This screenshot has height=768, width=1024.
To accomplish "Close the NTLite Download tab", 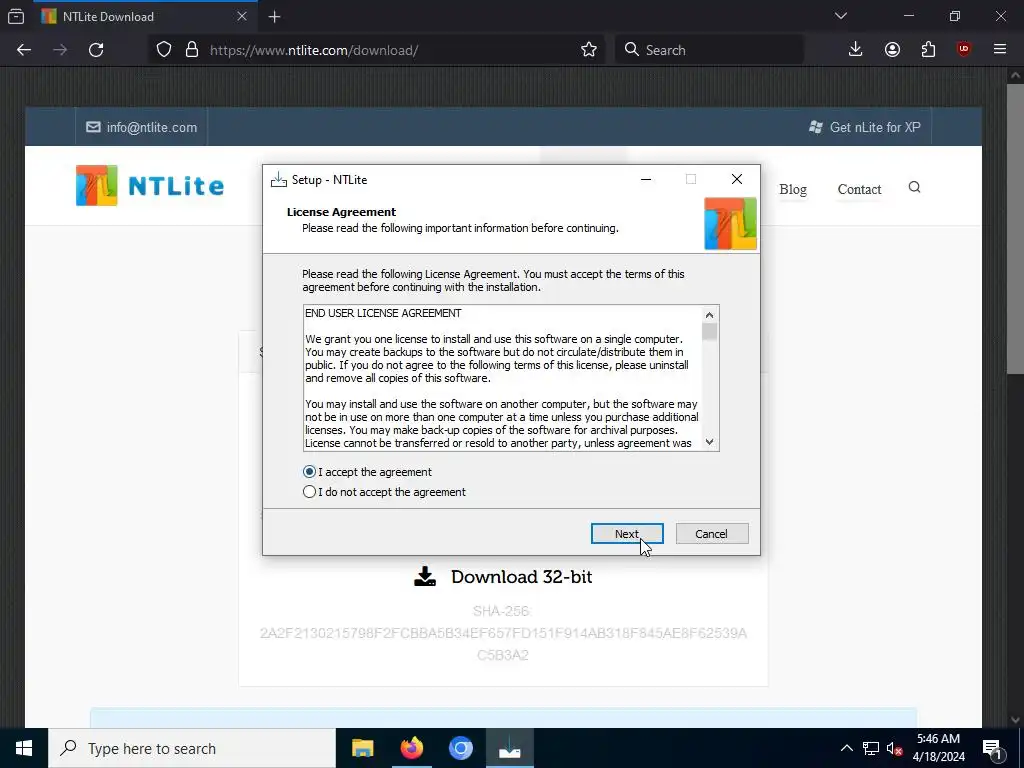I will (x=242, y=16).
